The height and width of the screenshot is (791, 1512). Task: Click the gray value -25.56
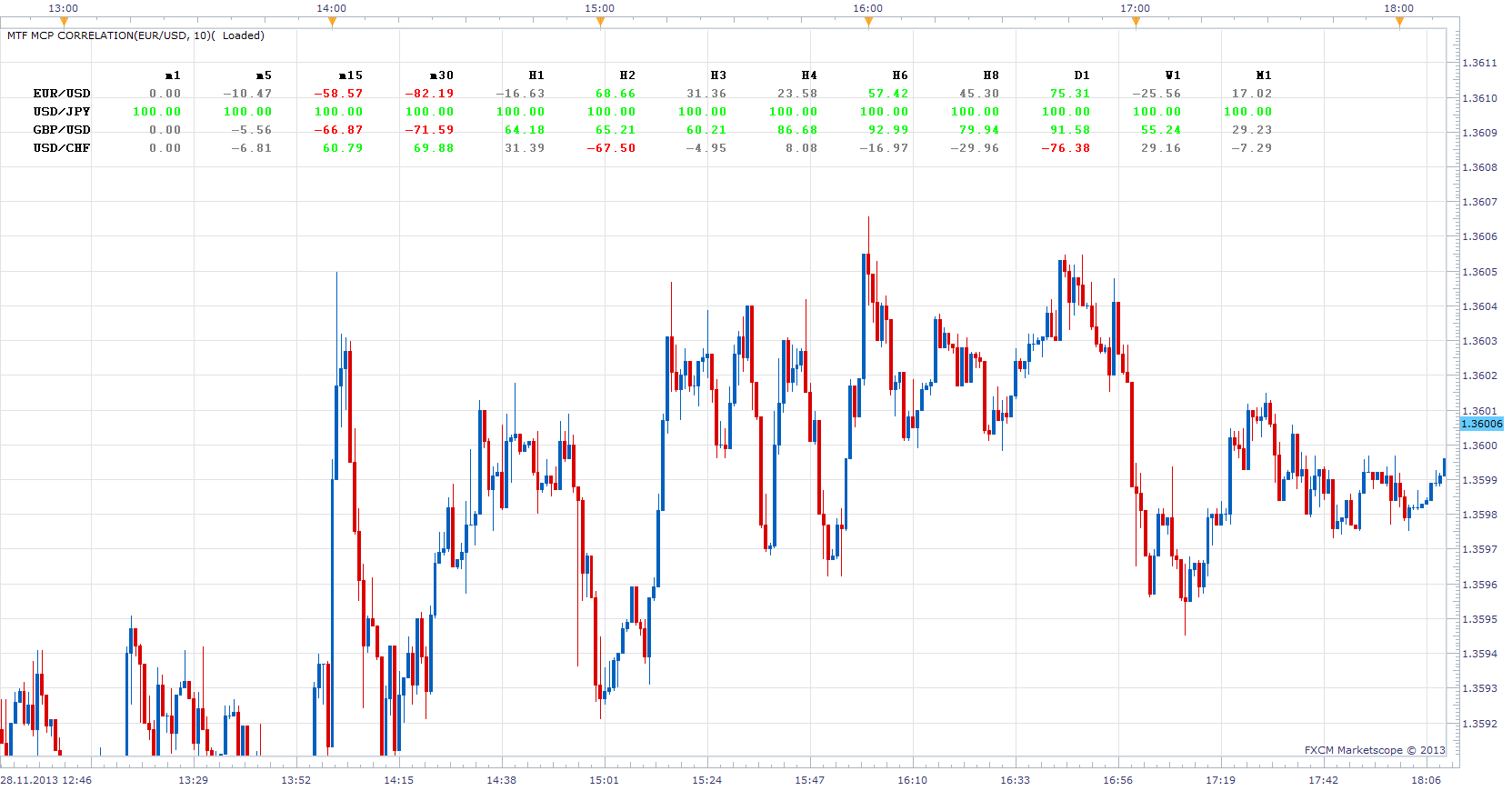tap(1157, 94)
